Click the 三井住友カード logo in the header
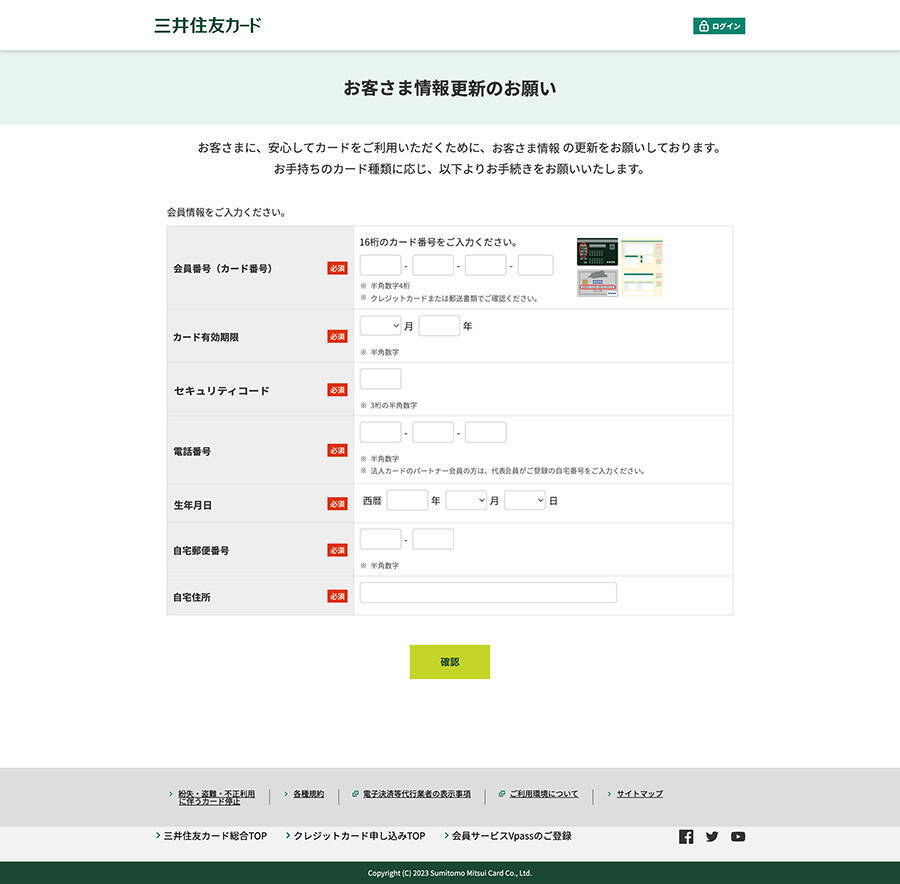 click(x=207, y=25)
